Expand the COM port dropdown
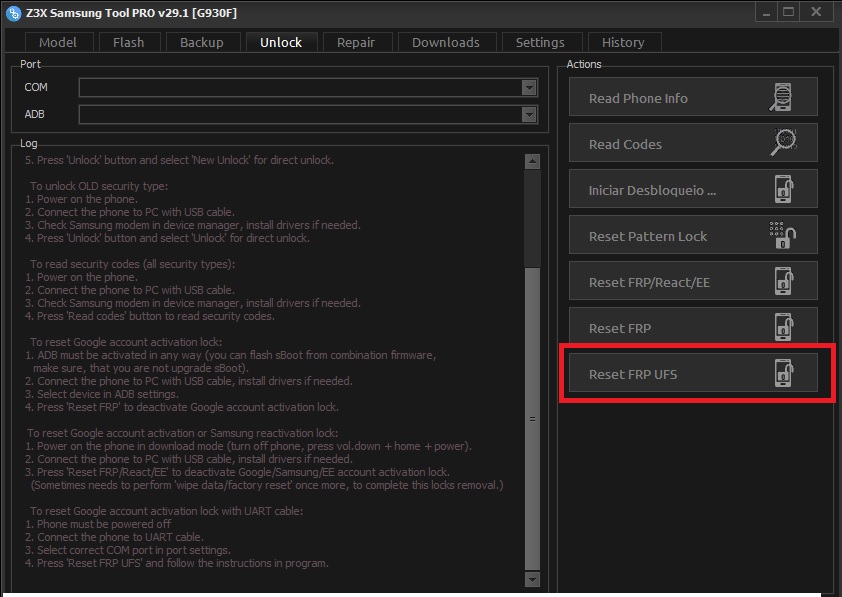 click(529, 88)
